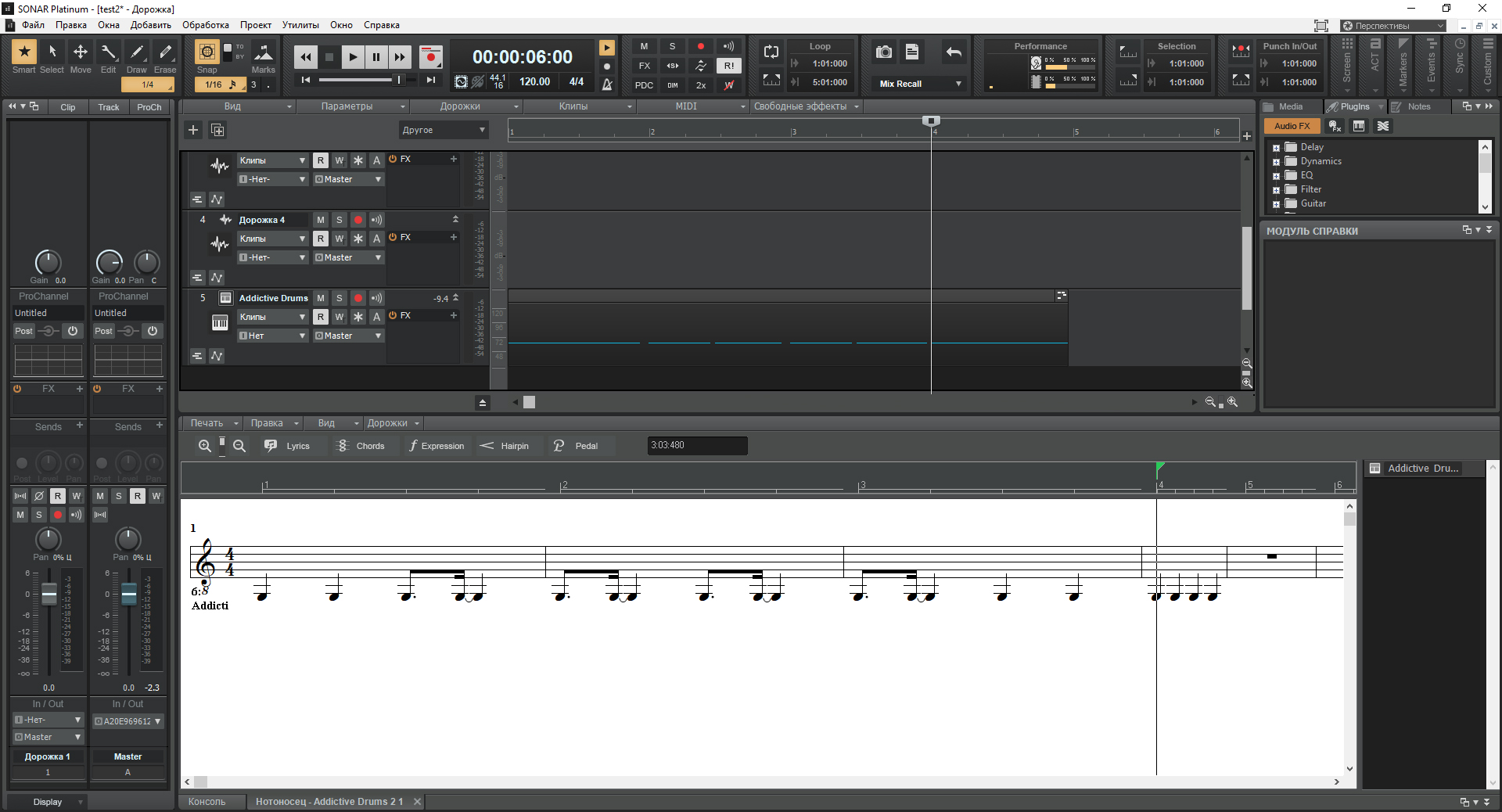Toggle the PDC override button
Image resolution: width=1502 pixels, height=812 pixels.
click(645, 85)
